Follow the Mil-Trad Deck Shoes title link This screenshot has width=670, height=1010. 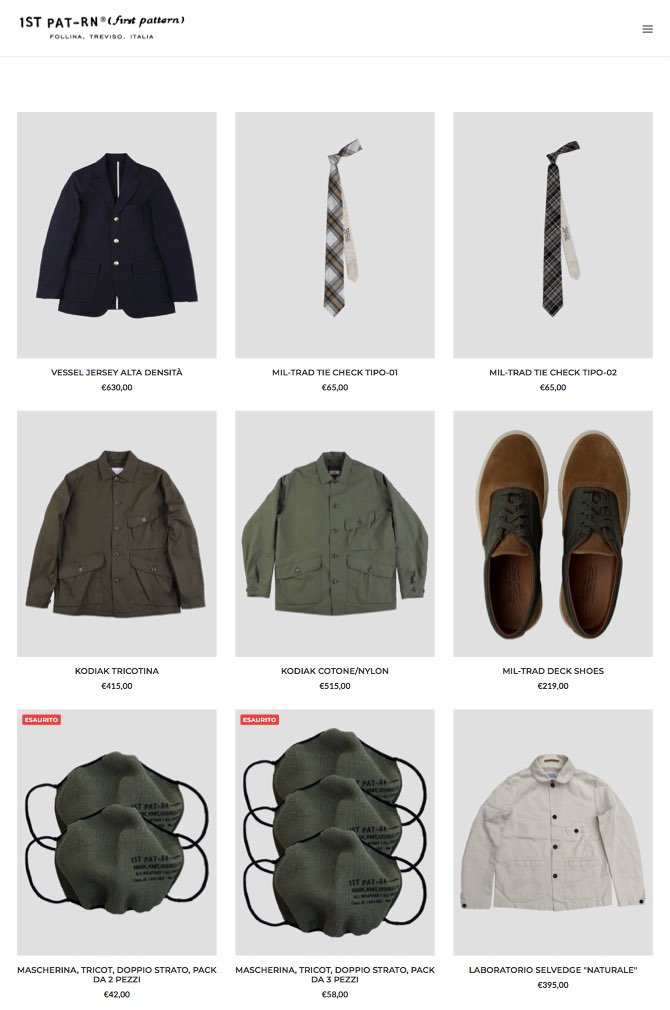(x=553, y=671)
